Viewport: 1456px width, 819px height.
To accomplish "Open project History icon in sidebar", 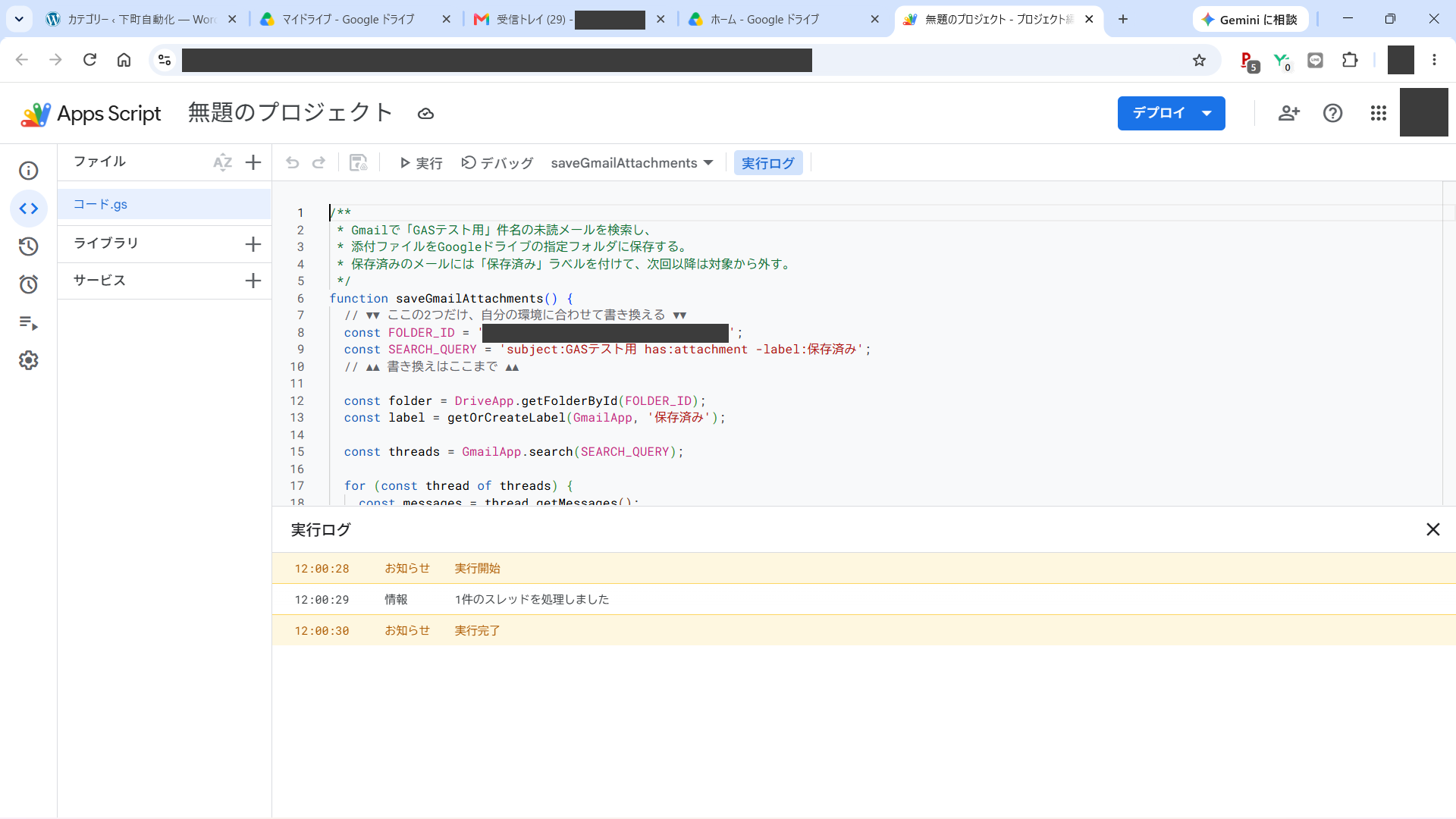I will click(x=29, y=246).
